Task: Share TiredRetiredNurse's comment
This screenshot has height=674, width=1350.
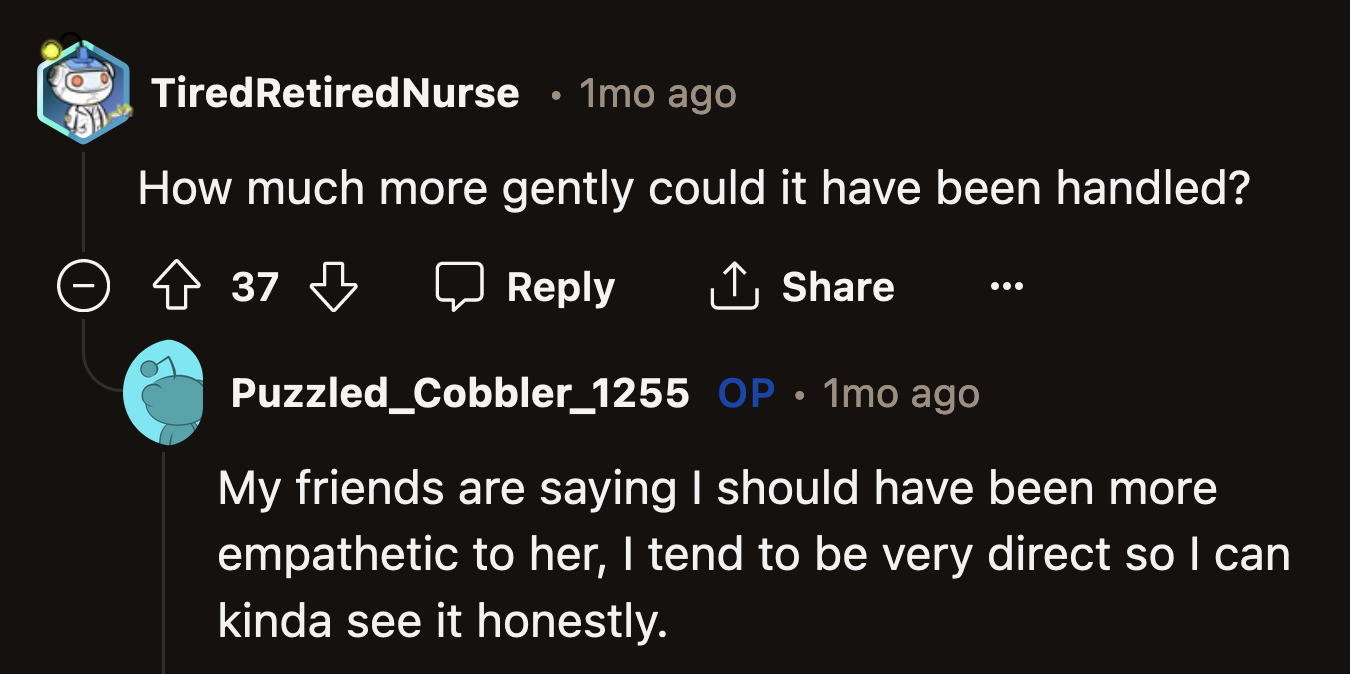Action: point(801,287)
